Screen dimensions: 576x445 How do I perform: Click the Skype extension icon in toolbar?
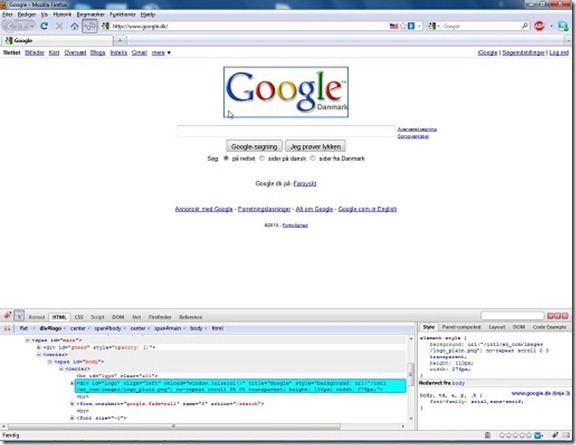tap(563, 26)
